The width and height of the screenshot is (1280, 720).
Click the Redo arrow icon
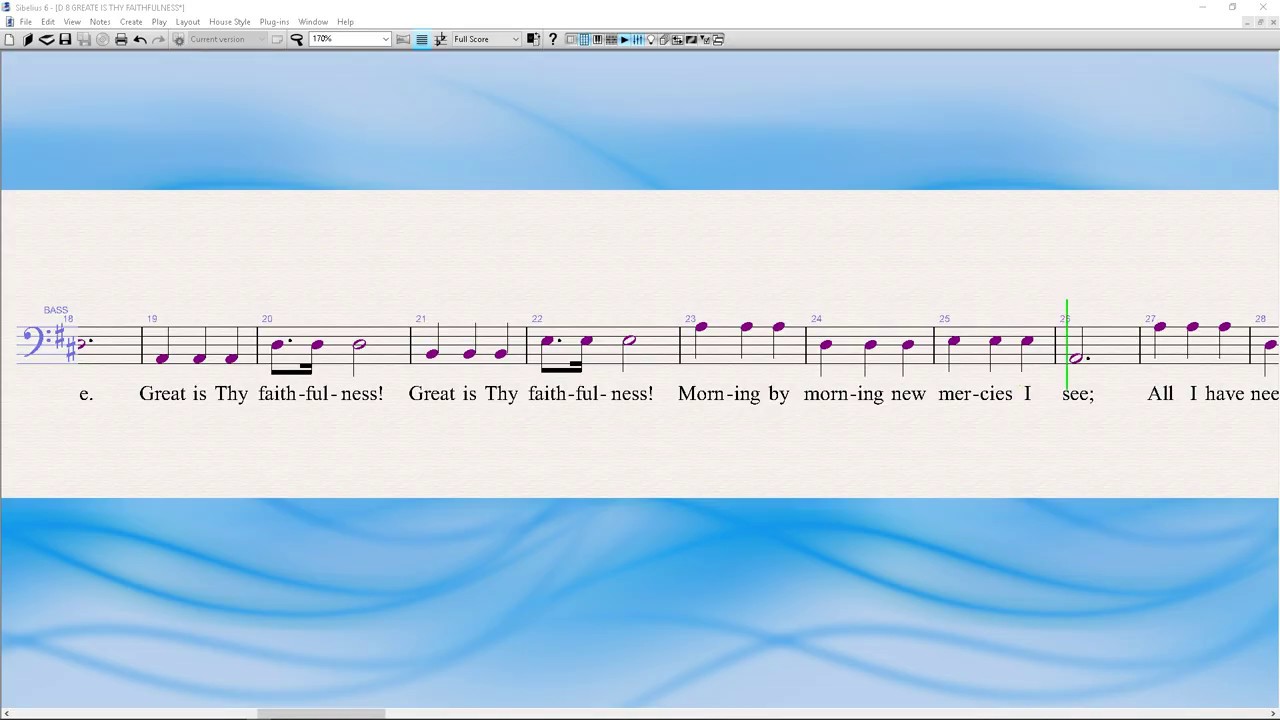tap(159, 39)
